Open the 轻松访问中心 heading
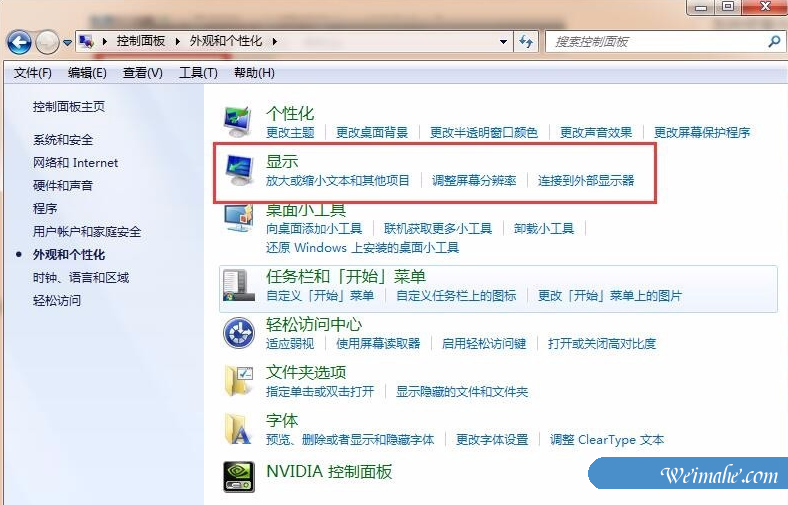The width and height of the screenshot is (788, 505). [x=314, y=325]
